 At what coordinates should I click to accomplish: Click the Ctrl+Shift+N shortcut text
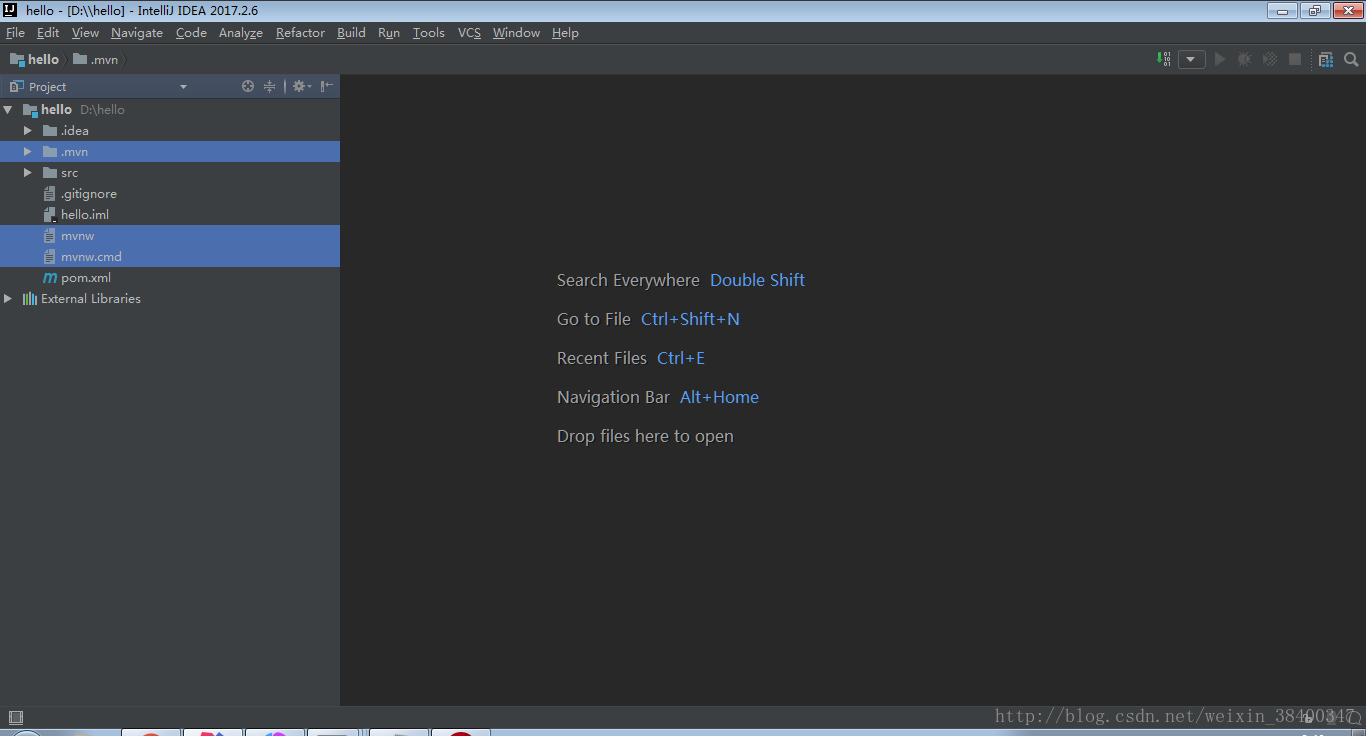690,319
